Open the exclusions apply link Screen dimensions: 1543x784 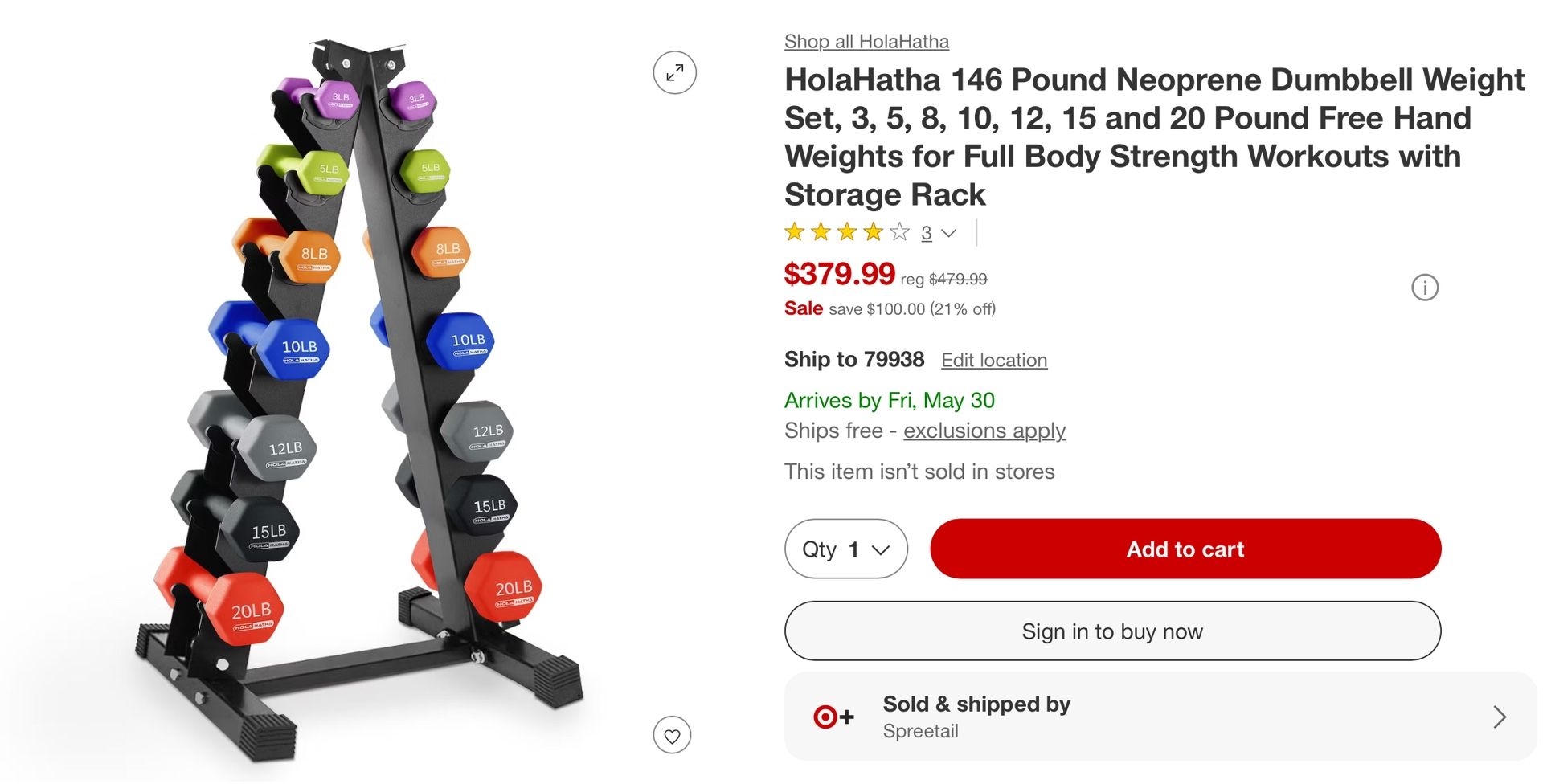tap(984, 431)
